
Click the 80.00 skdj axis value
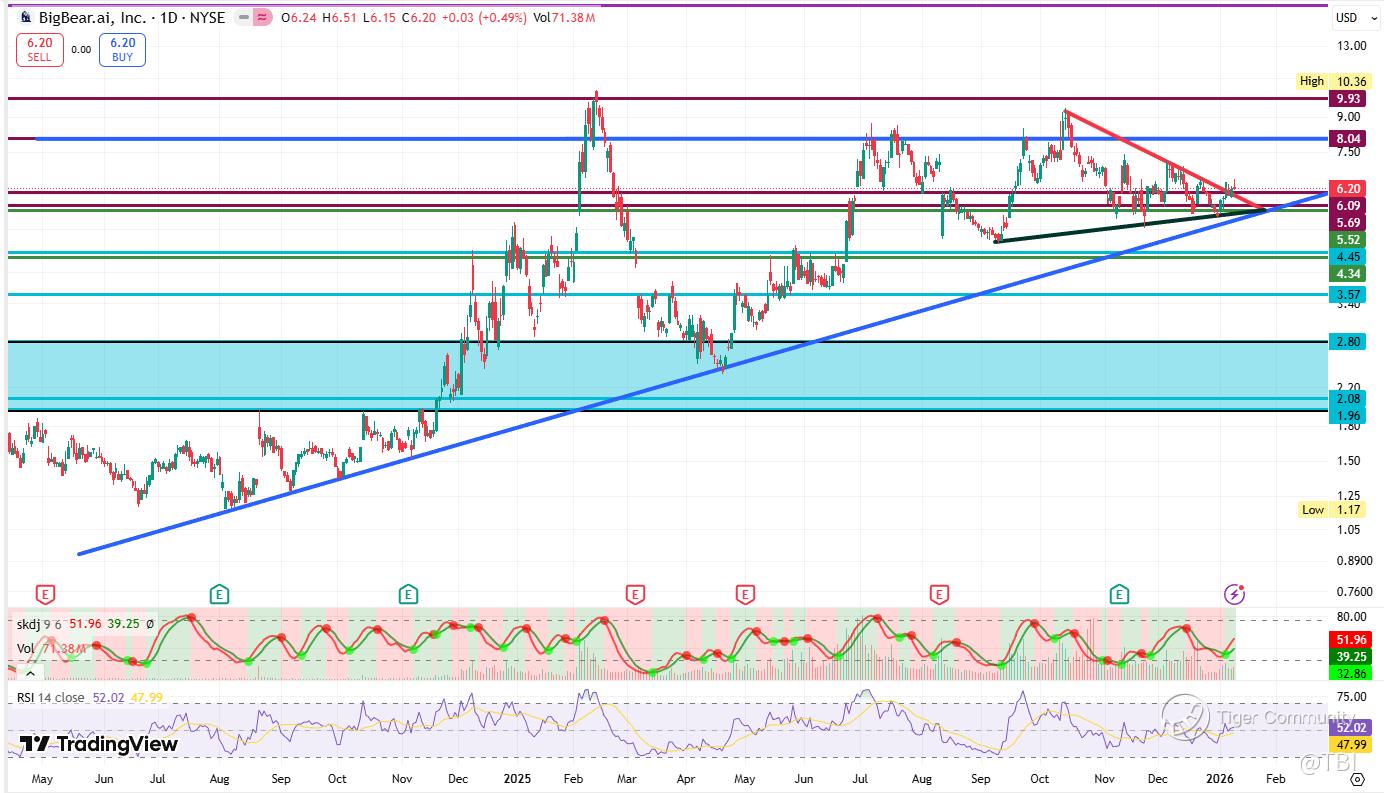click(x=1351, y=617)
